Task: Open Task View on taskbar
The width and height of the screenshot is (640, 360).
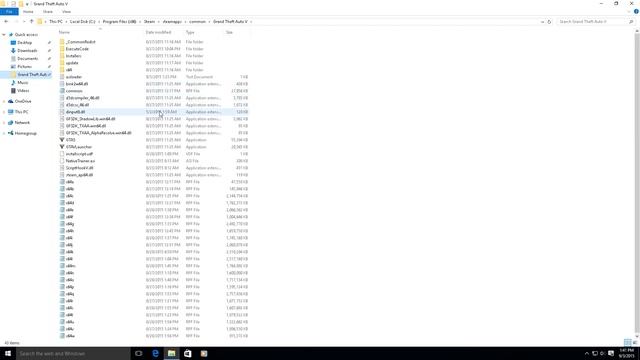Action: 138,353
